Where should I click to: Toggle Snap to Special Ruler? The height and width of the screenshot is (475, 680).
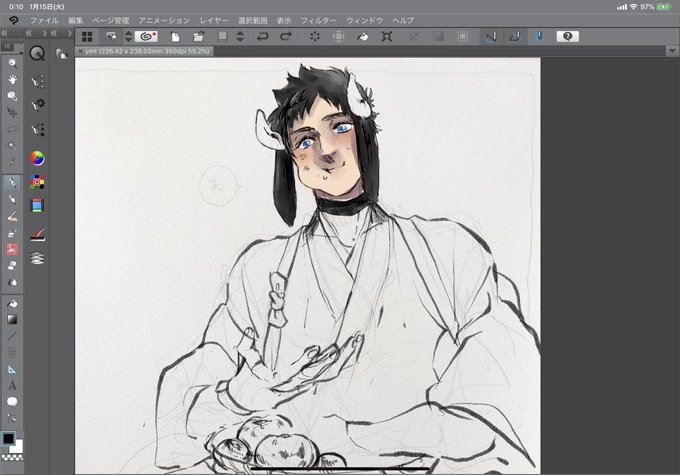(x=515, y=37)
